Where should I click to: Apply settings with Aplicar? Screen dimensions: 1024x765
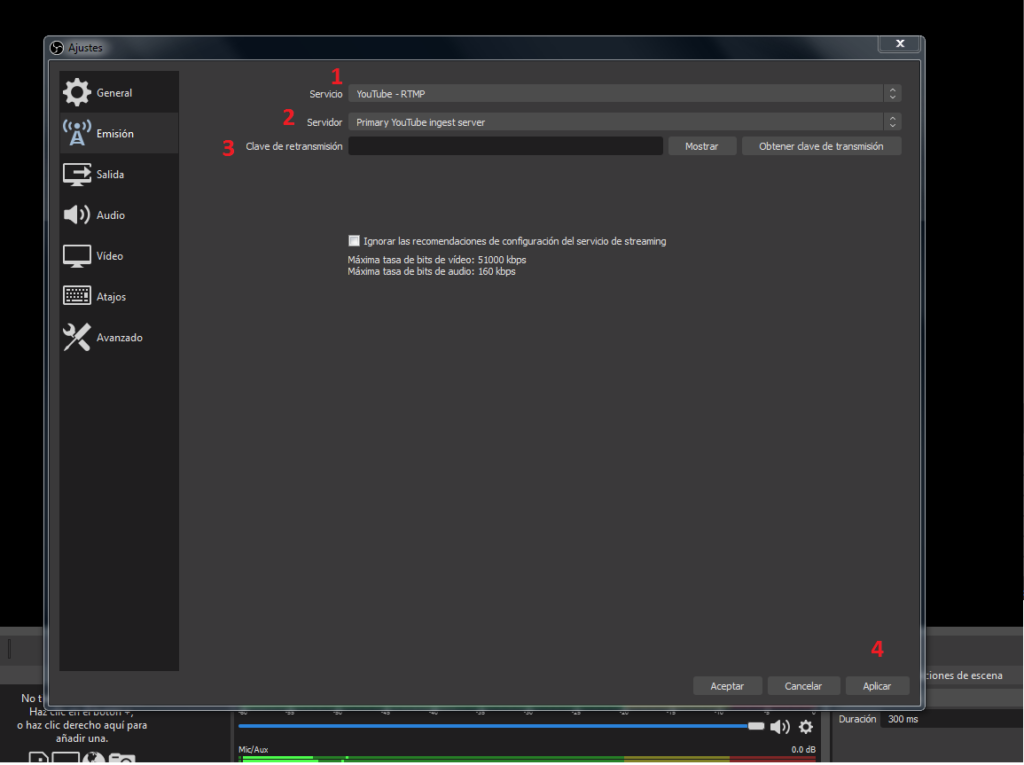(876, 686)
